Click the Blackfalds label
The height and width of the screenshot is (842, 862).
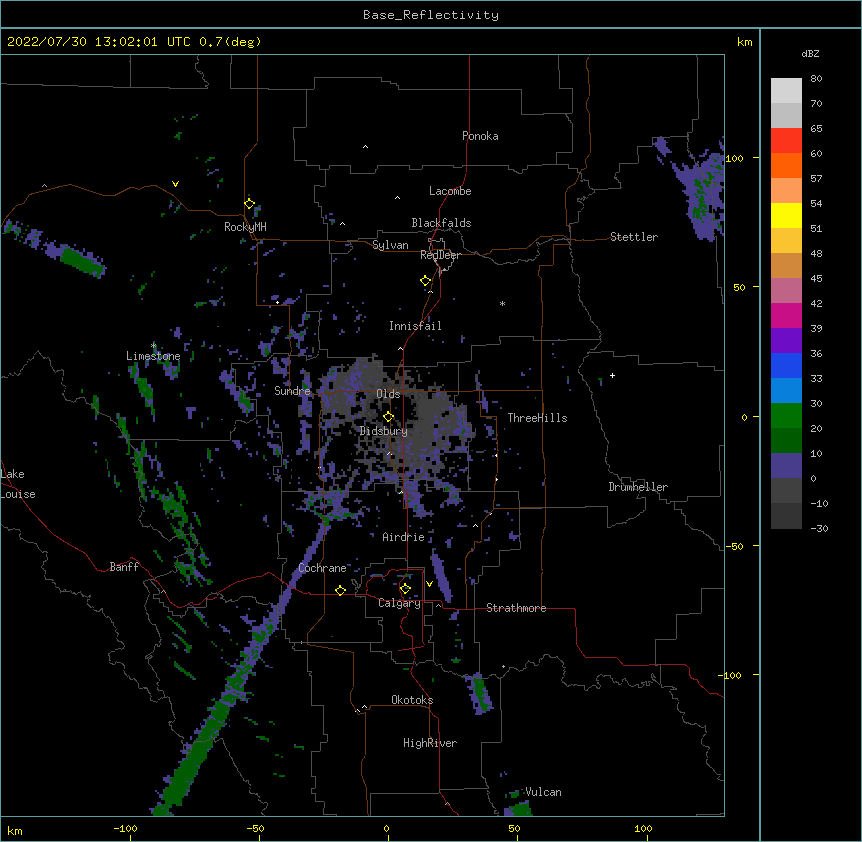pos(441,223)
